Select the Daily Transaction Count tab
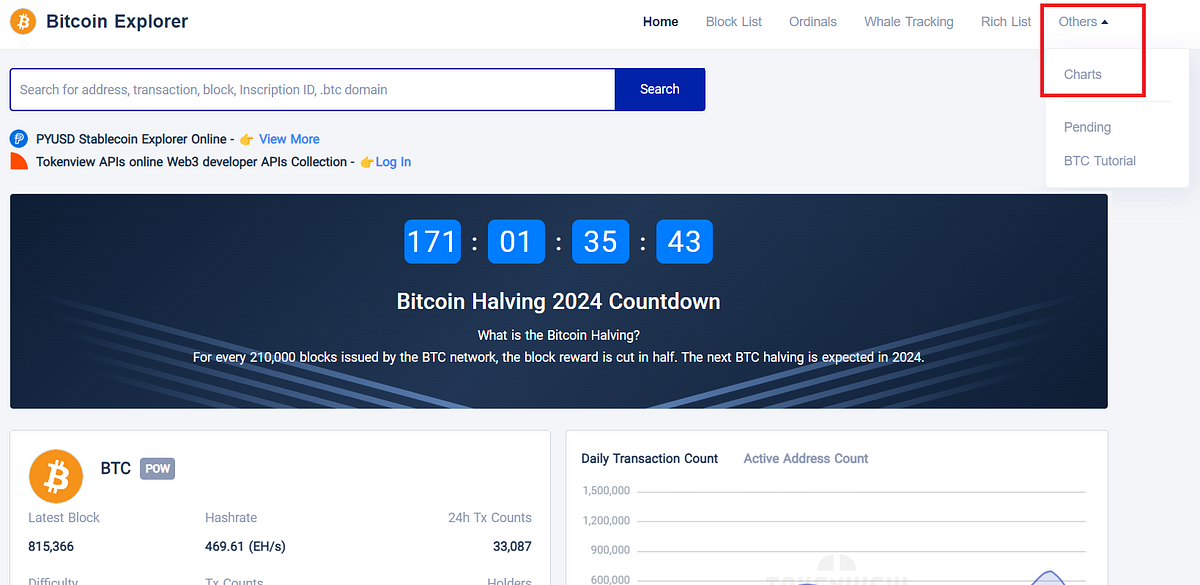 [649, 458]
